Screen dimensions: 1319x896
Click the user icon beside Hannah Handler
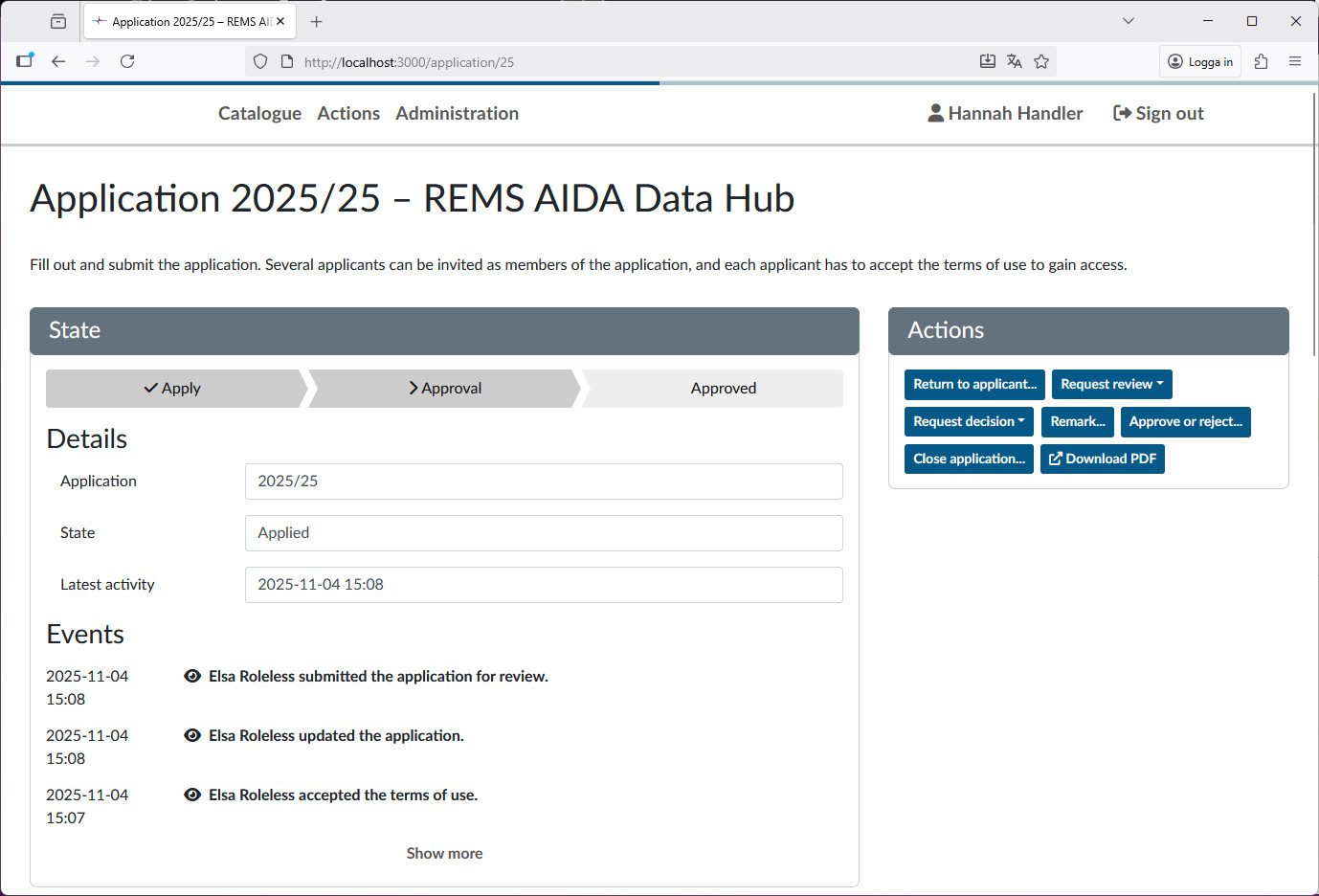(933, 113)
